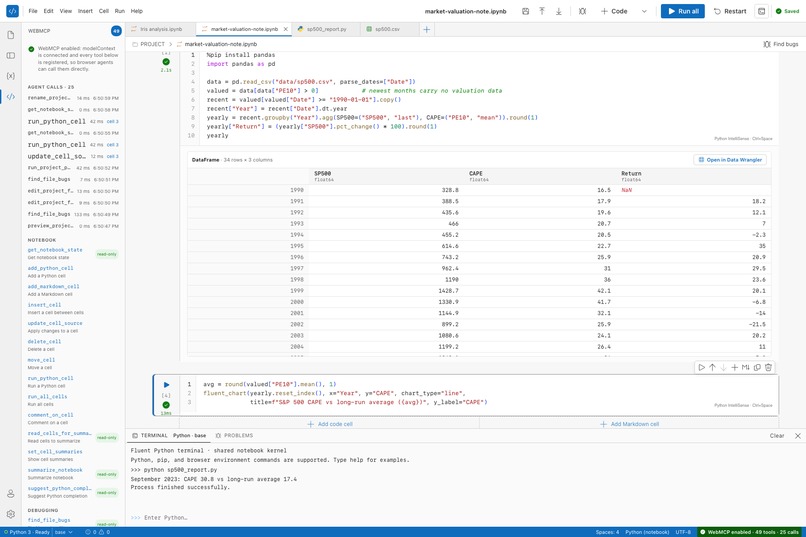Open the View menu
The height and width of the screenshot is (537, 806).
pos(66,11)
